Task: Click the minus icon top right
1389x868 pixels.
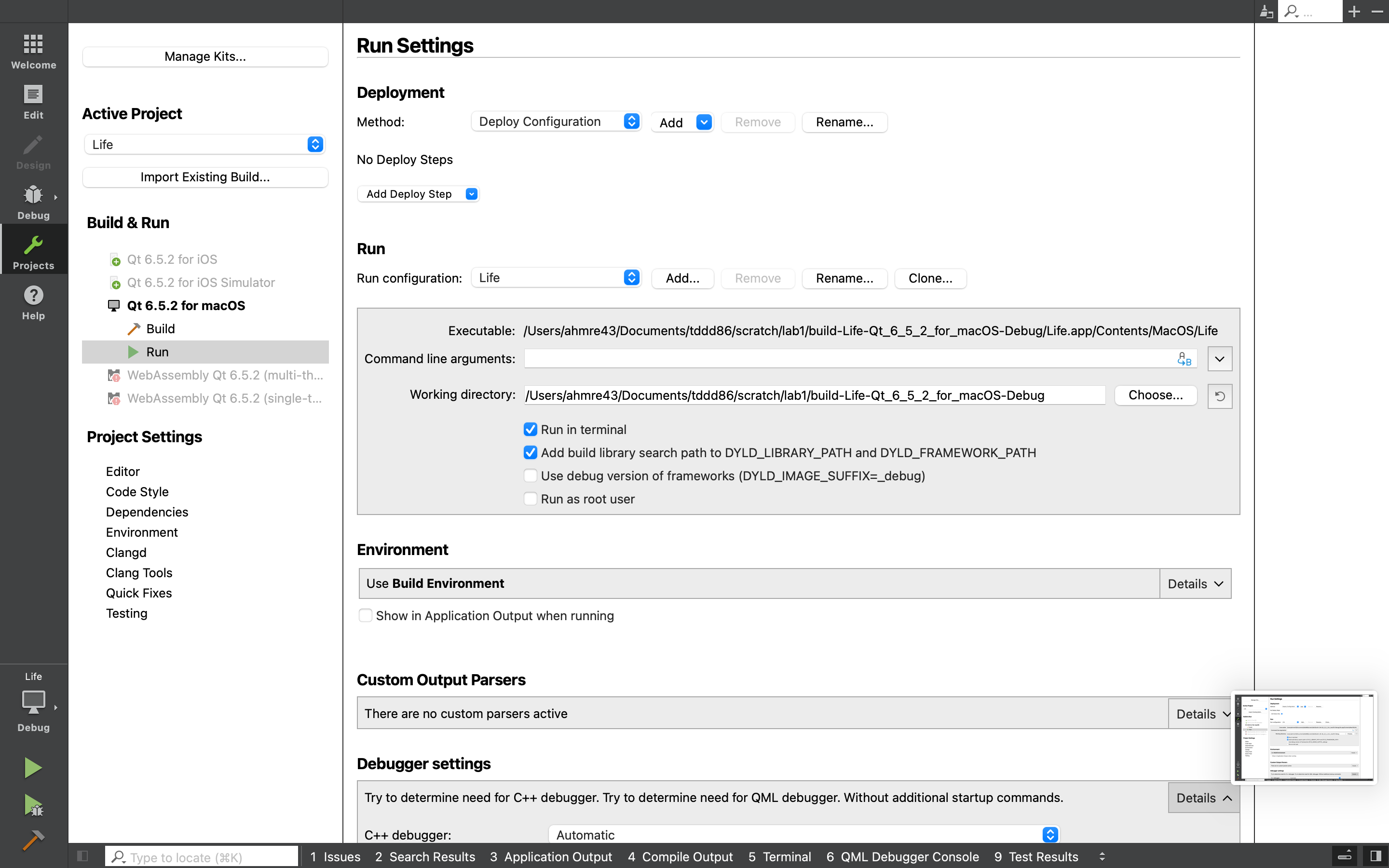Action: (x=1377, y=11)
